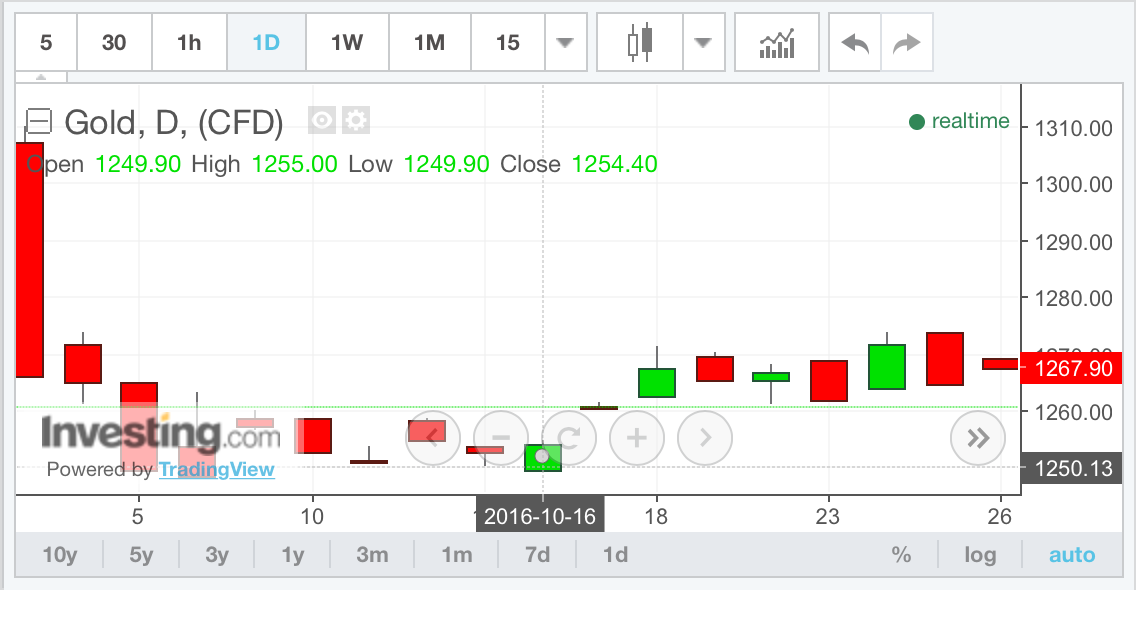Switch to the 1h interval
This screenshot has width=1136, height=640.
coord(189,43)
